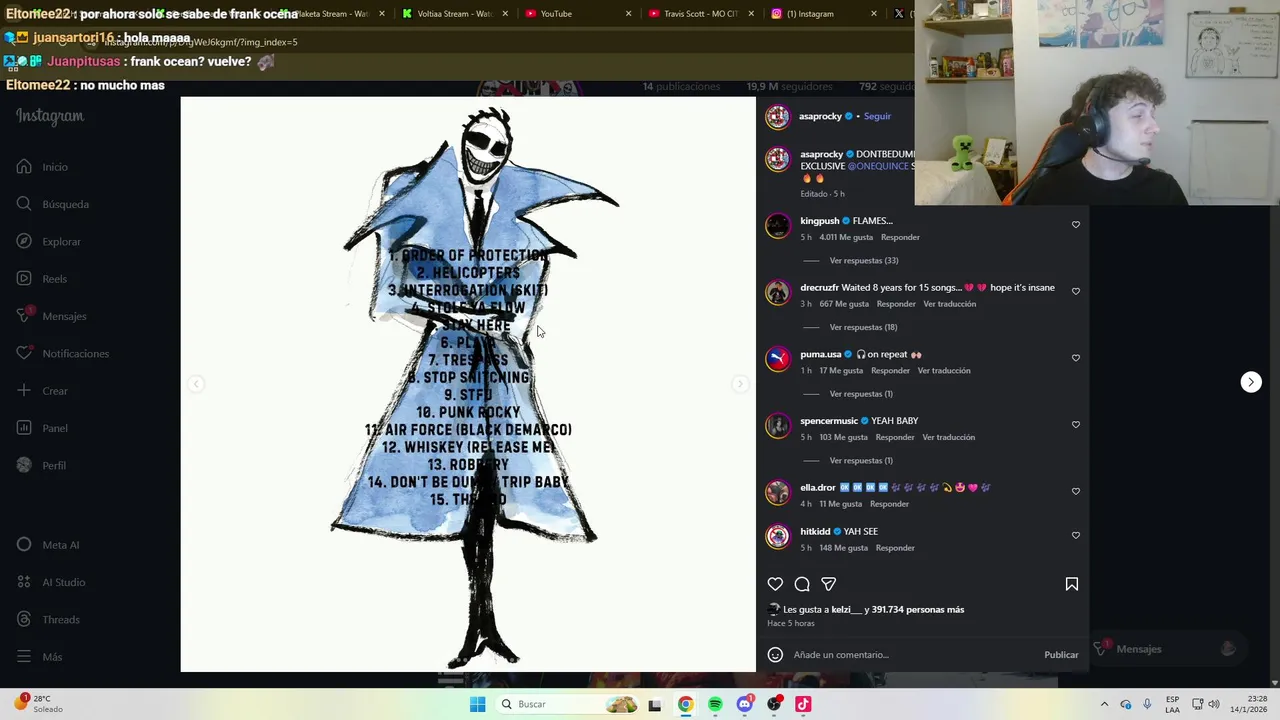Show next image in the carousel
1280x720 pixels.
click(x=740, y=384)
